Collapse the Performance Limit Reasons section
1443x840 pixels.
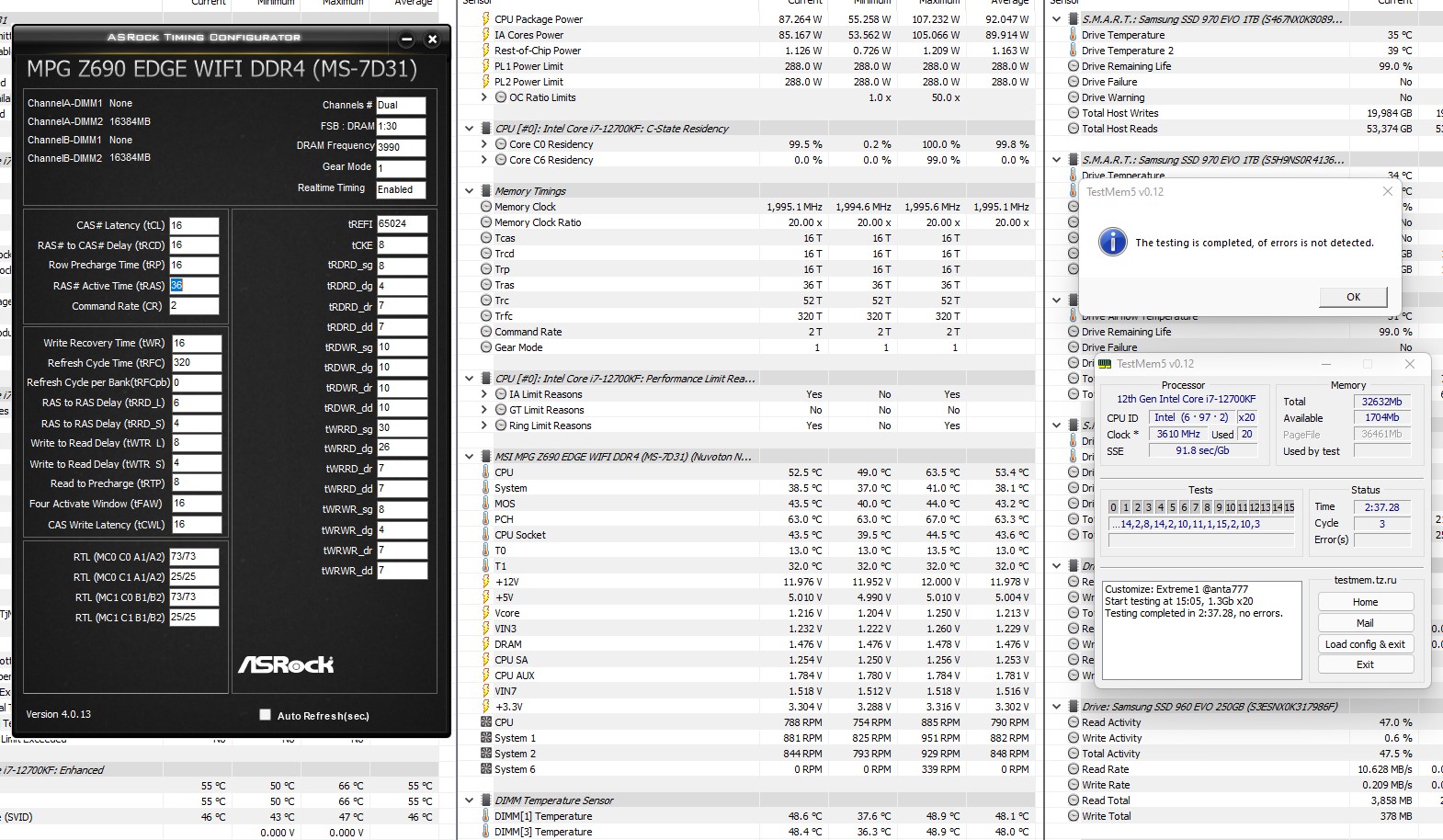click(470, 379)
